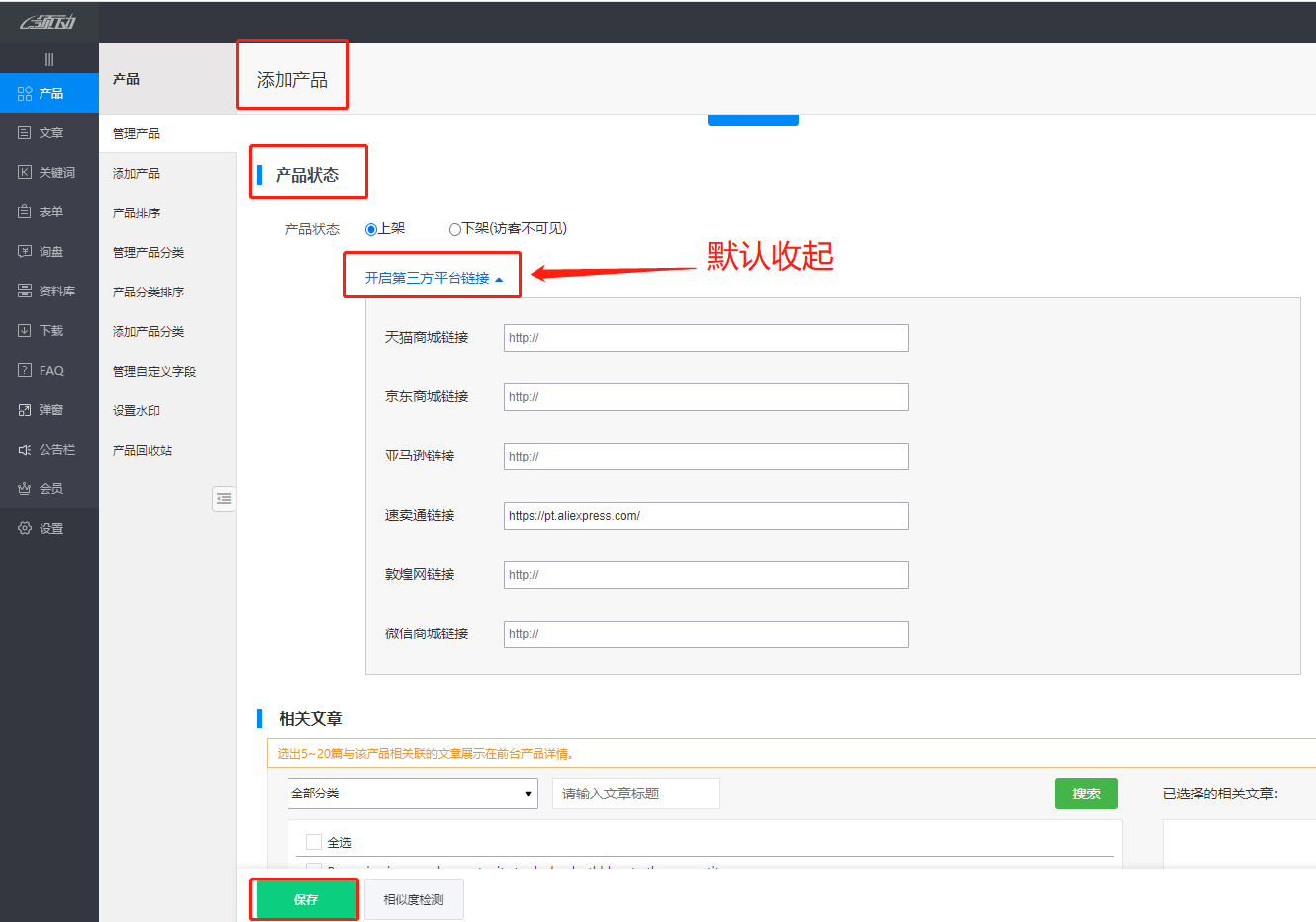Click the green 搜索 button
1316x922 pixels.
tap(1086, 794)
